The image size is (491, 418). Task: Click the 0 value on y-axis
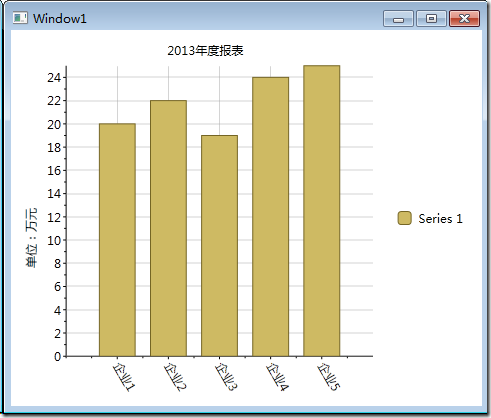pyautogui.click(x=58, y=357)
